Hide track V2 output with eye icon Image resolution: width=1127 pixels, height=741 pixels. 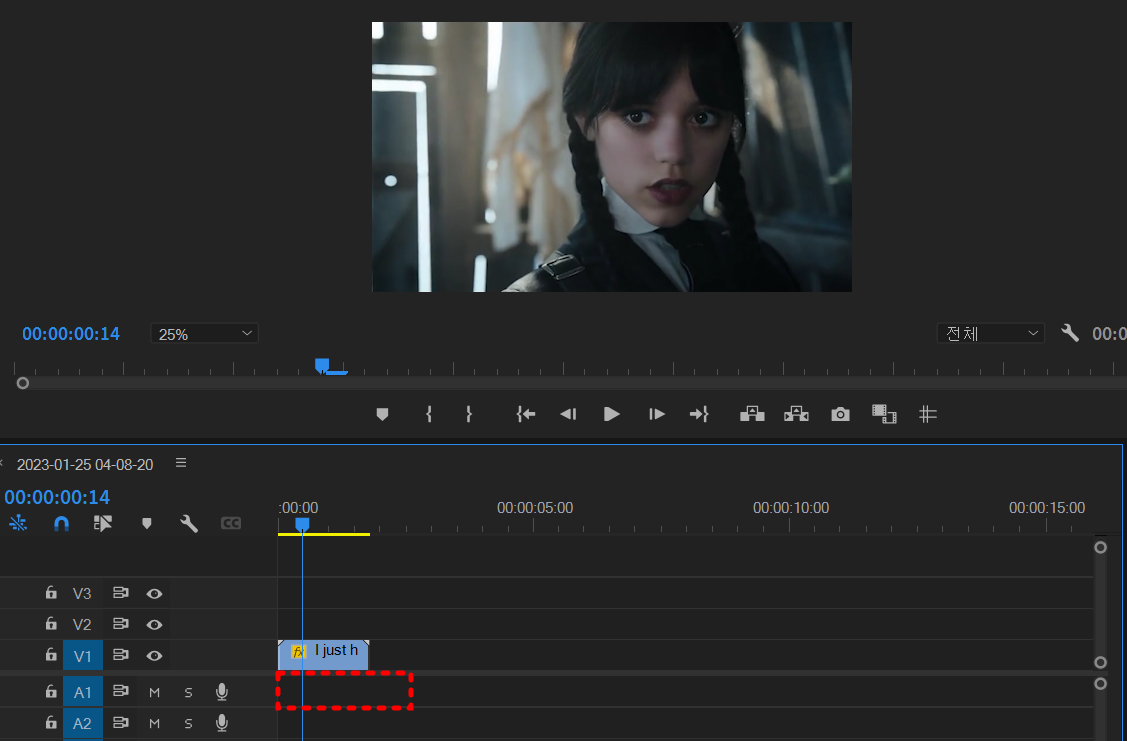[x=154, y=625]
